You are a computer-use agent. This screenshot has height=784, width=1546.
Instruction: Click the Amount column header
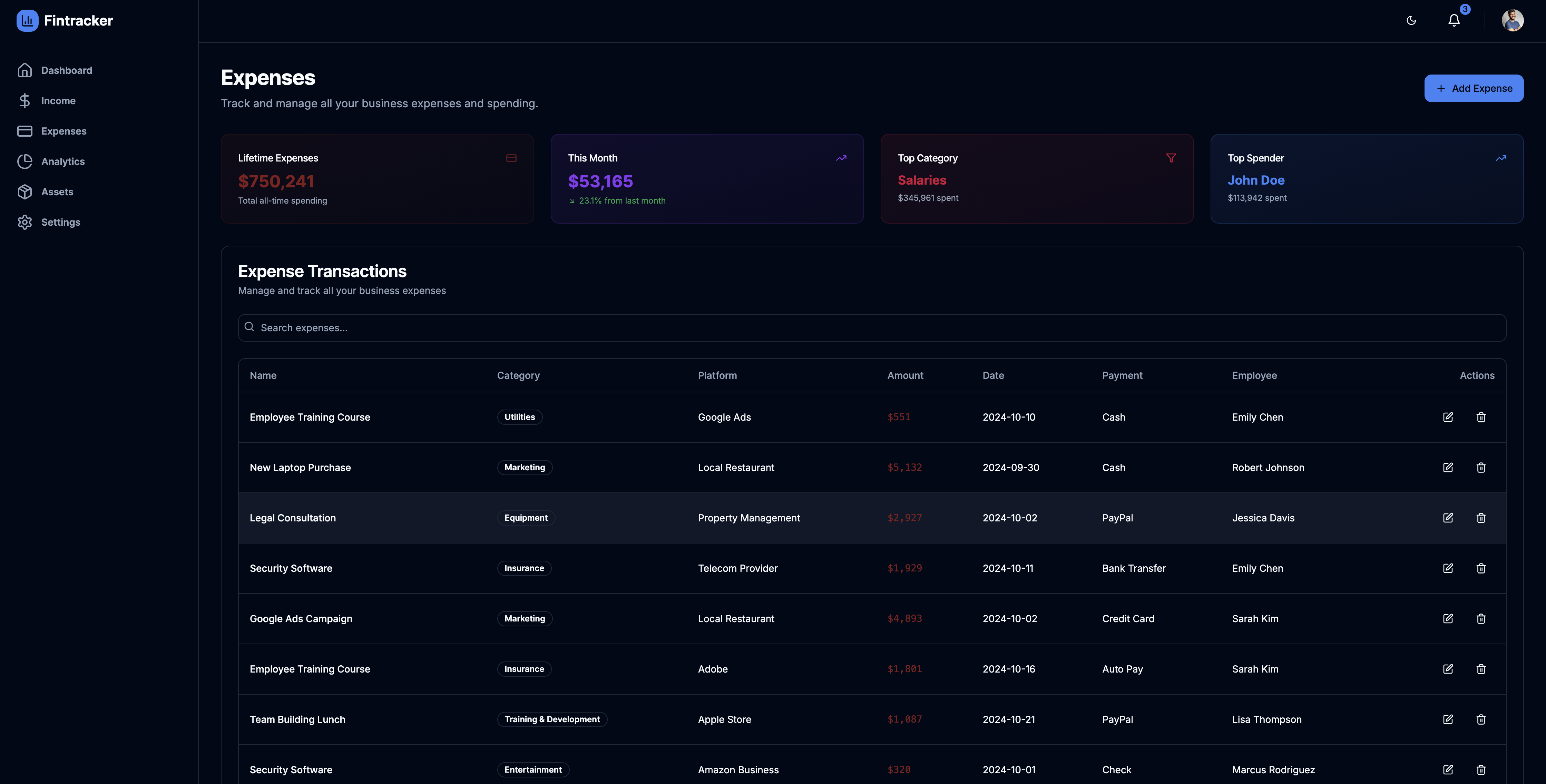click(905, 375)
